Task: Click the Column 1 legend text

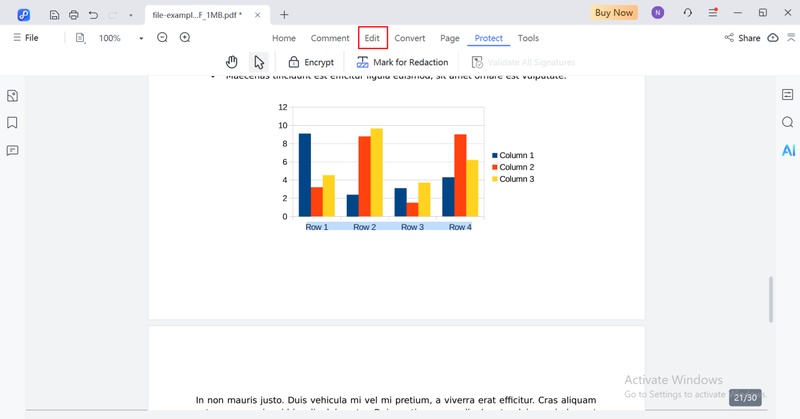Action: [517, 155]
